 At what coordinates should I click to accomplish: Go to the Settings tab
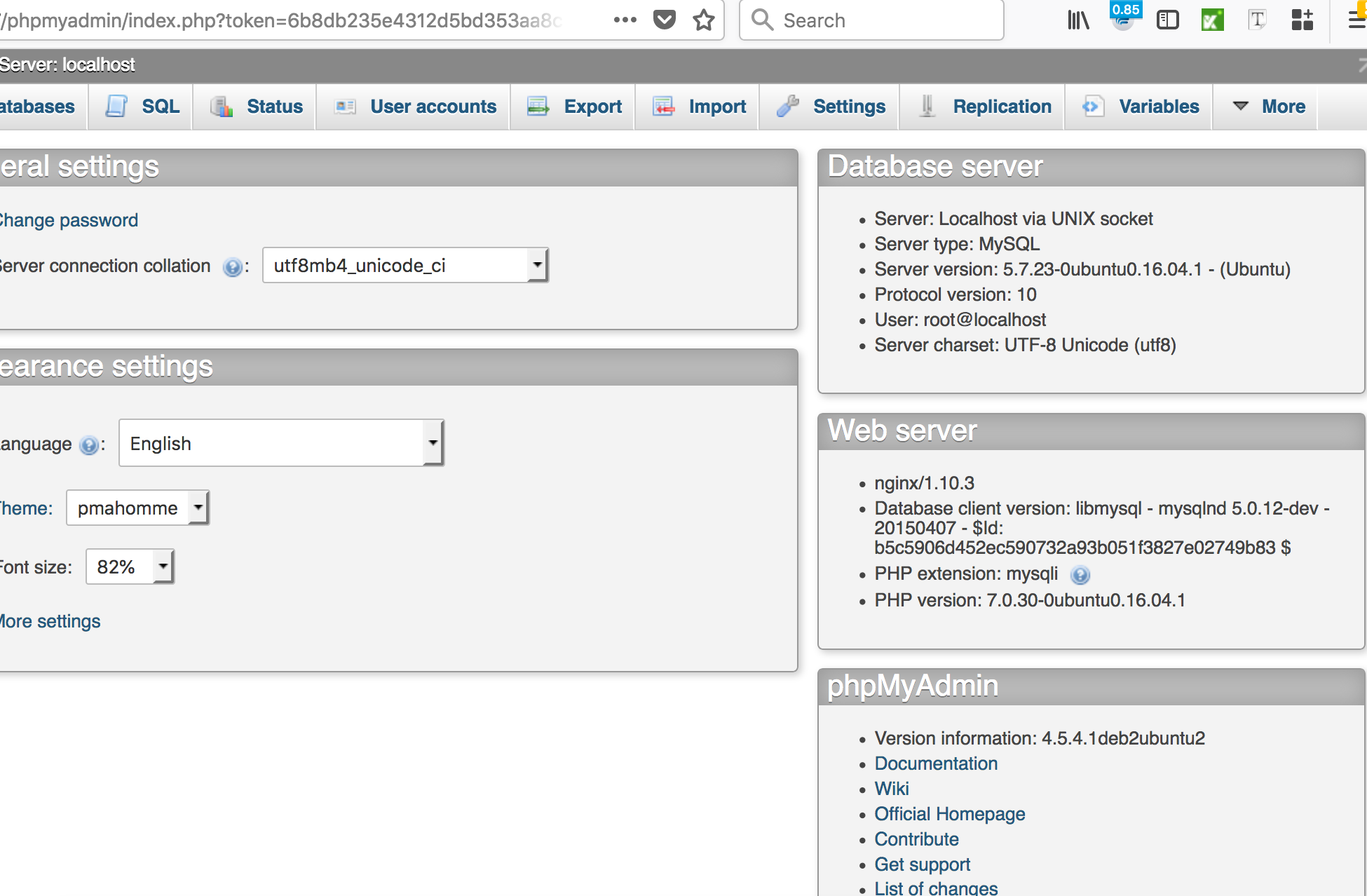(829, 107)
